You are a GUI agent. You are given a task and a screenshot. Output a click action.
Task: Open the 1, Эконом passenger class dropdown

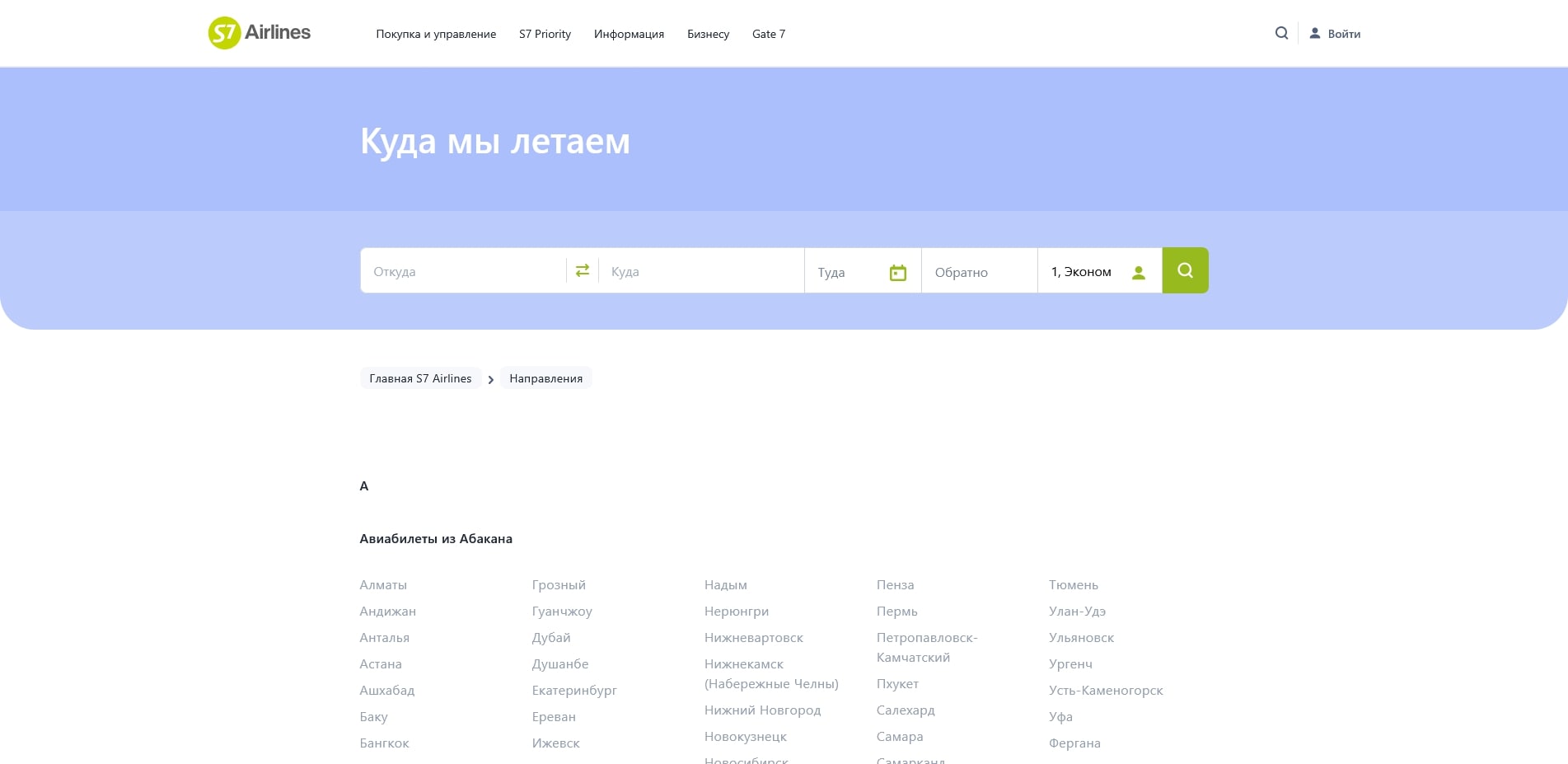click(1081, 272)
